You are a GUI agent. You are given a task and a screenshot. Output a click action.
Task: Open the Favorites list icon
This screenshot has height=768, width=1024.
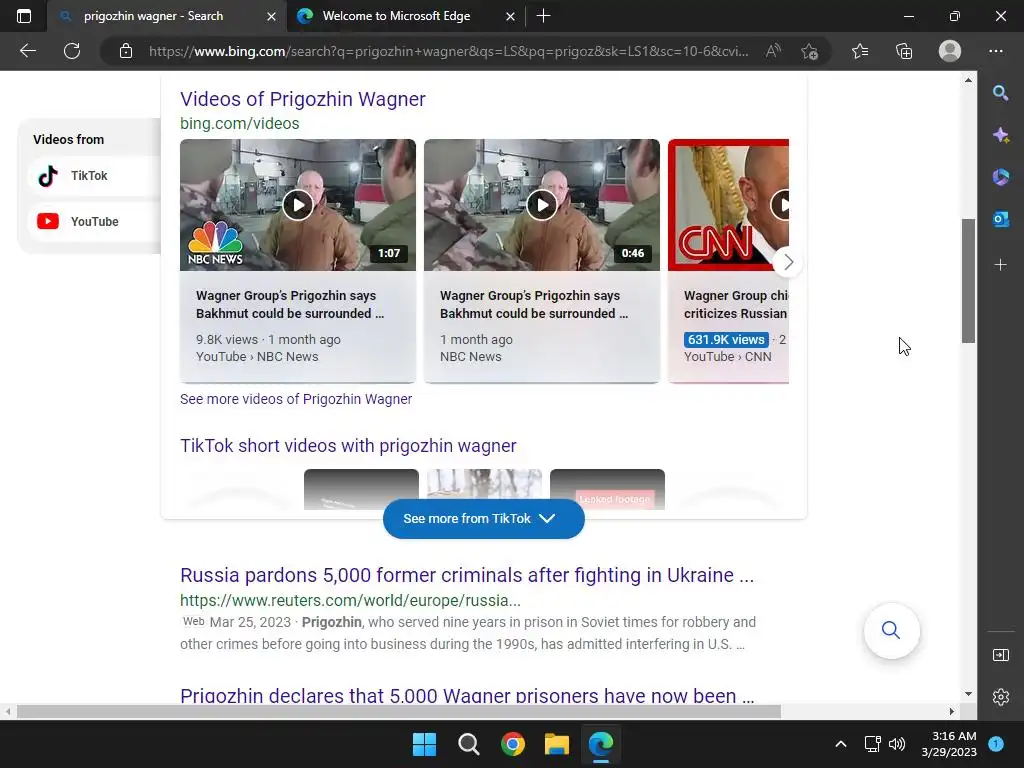point(860,51)
